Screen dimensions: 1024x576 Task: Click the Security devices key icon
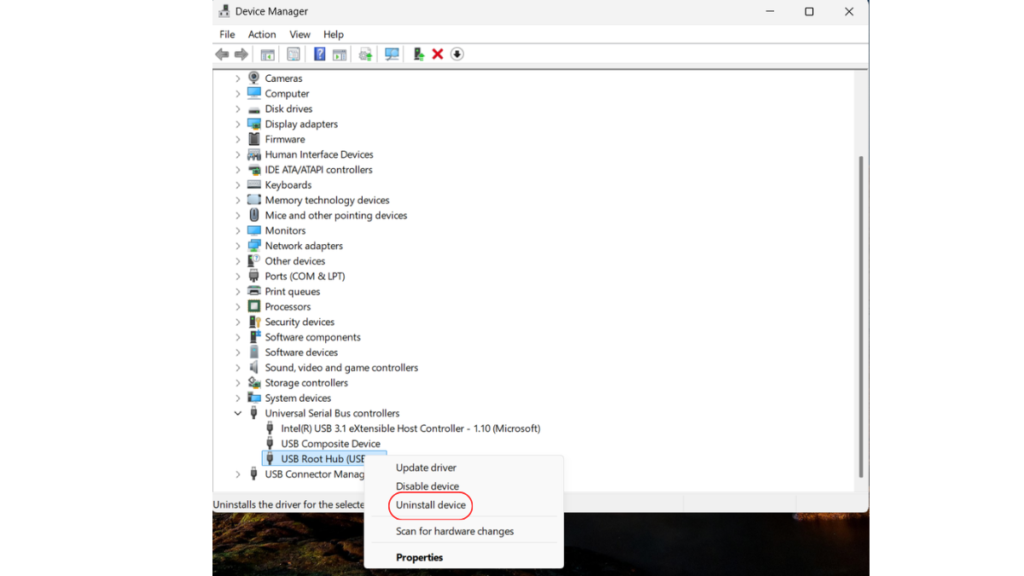click(254, 321)
